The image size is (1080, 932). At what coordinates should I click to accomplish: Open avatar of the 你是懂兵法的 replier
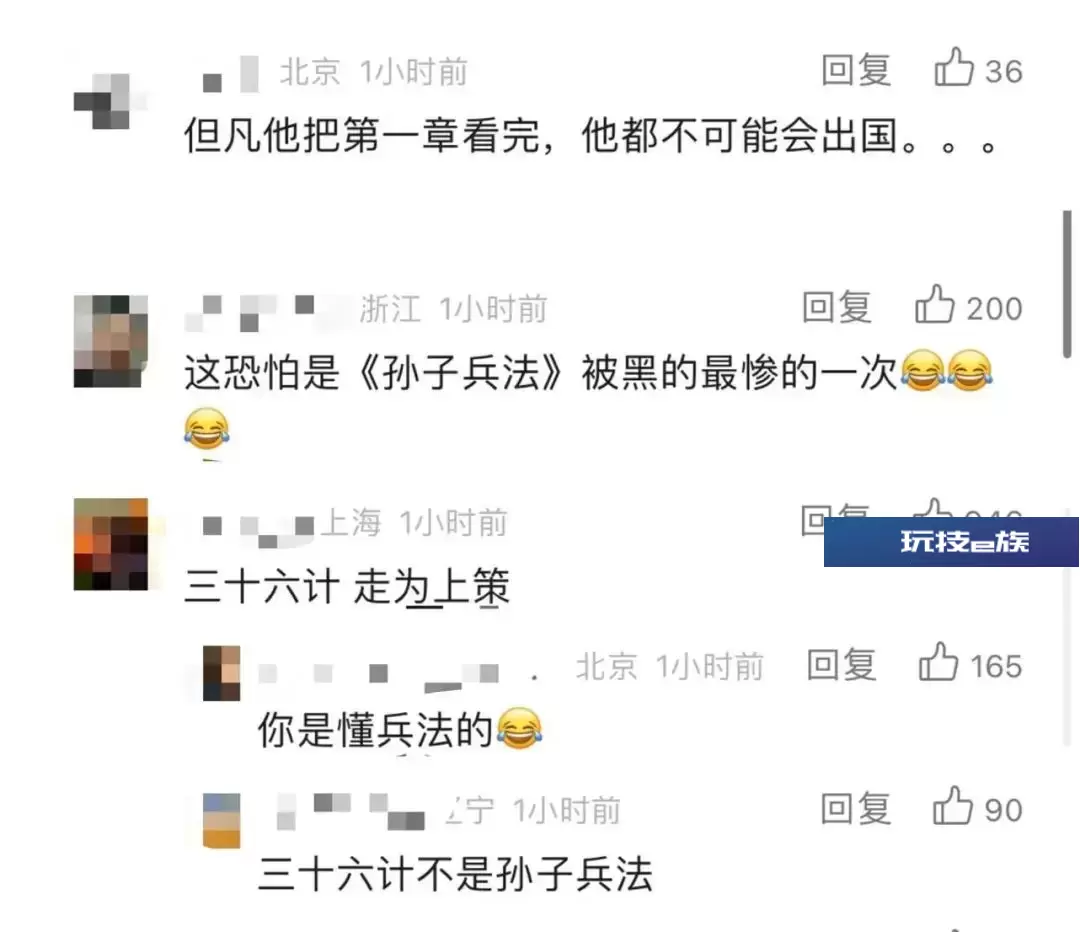[221, 673]
